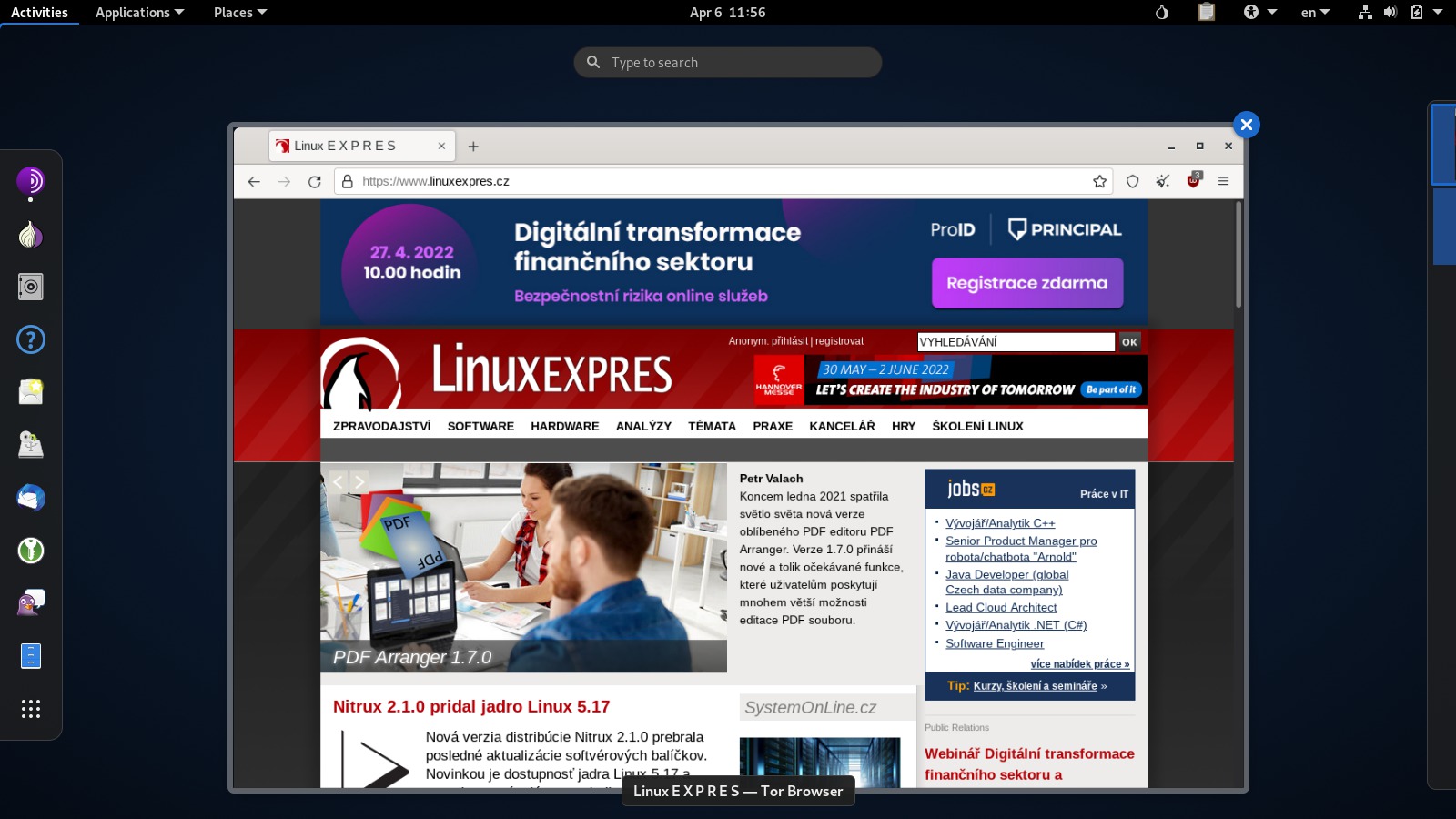The width and height of the screenshot is (1456, 819).
Task: Show next slide in article carousel
Action: (x=359, y=481)
